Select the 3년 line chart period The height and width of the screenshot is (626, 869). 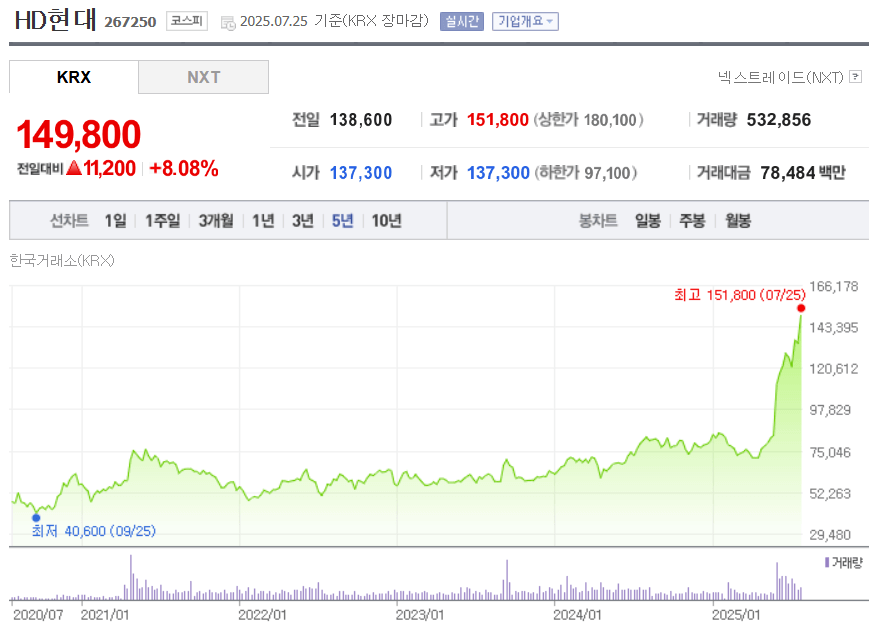pos(303,220)
